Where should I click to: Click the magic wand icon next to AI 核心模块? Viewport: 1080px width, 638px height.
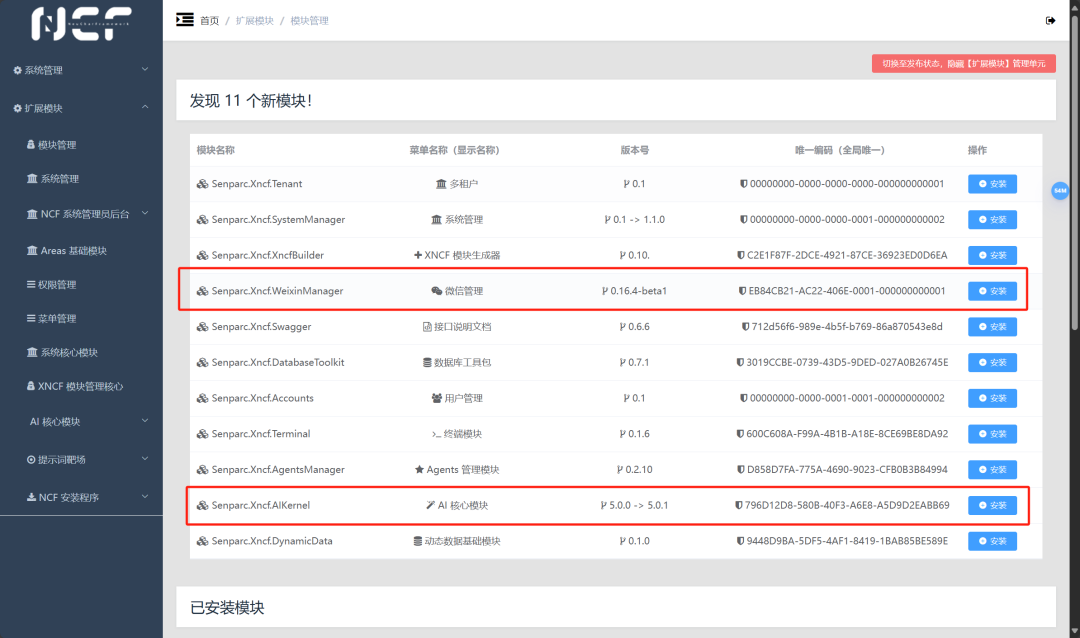[430, 505]
